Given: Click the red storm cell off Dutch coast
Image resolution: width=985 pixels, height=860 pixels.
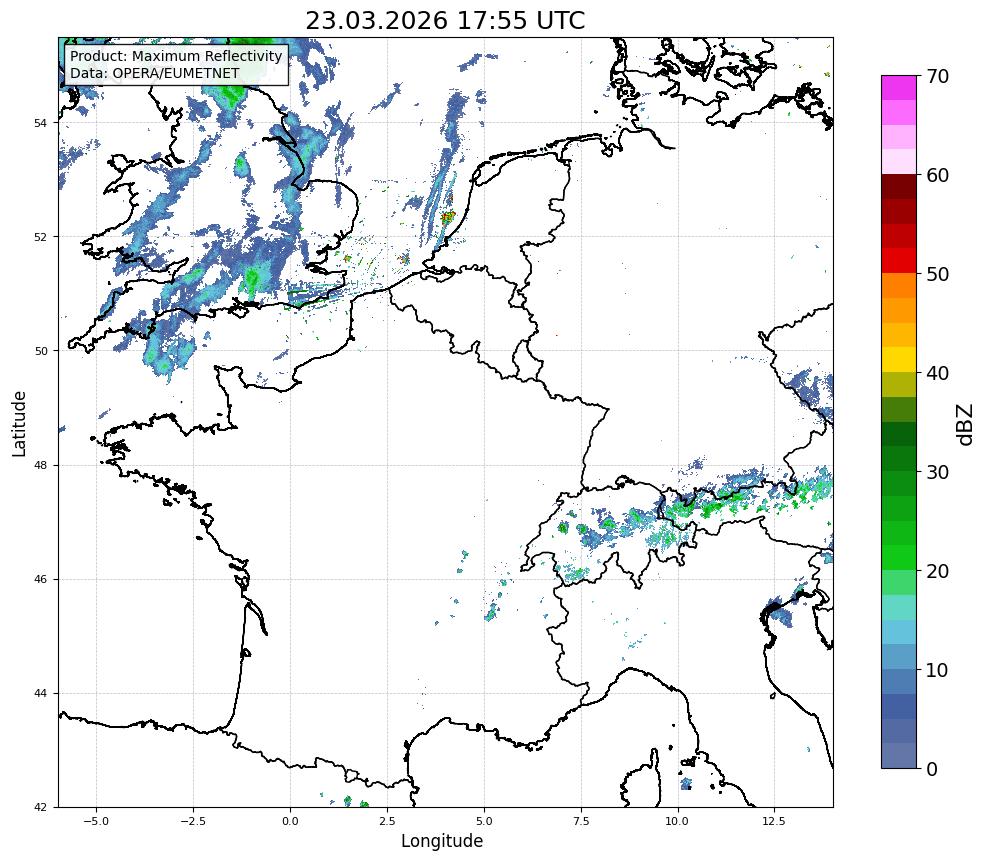Looking at the screenshot, I should pos(448,217).
